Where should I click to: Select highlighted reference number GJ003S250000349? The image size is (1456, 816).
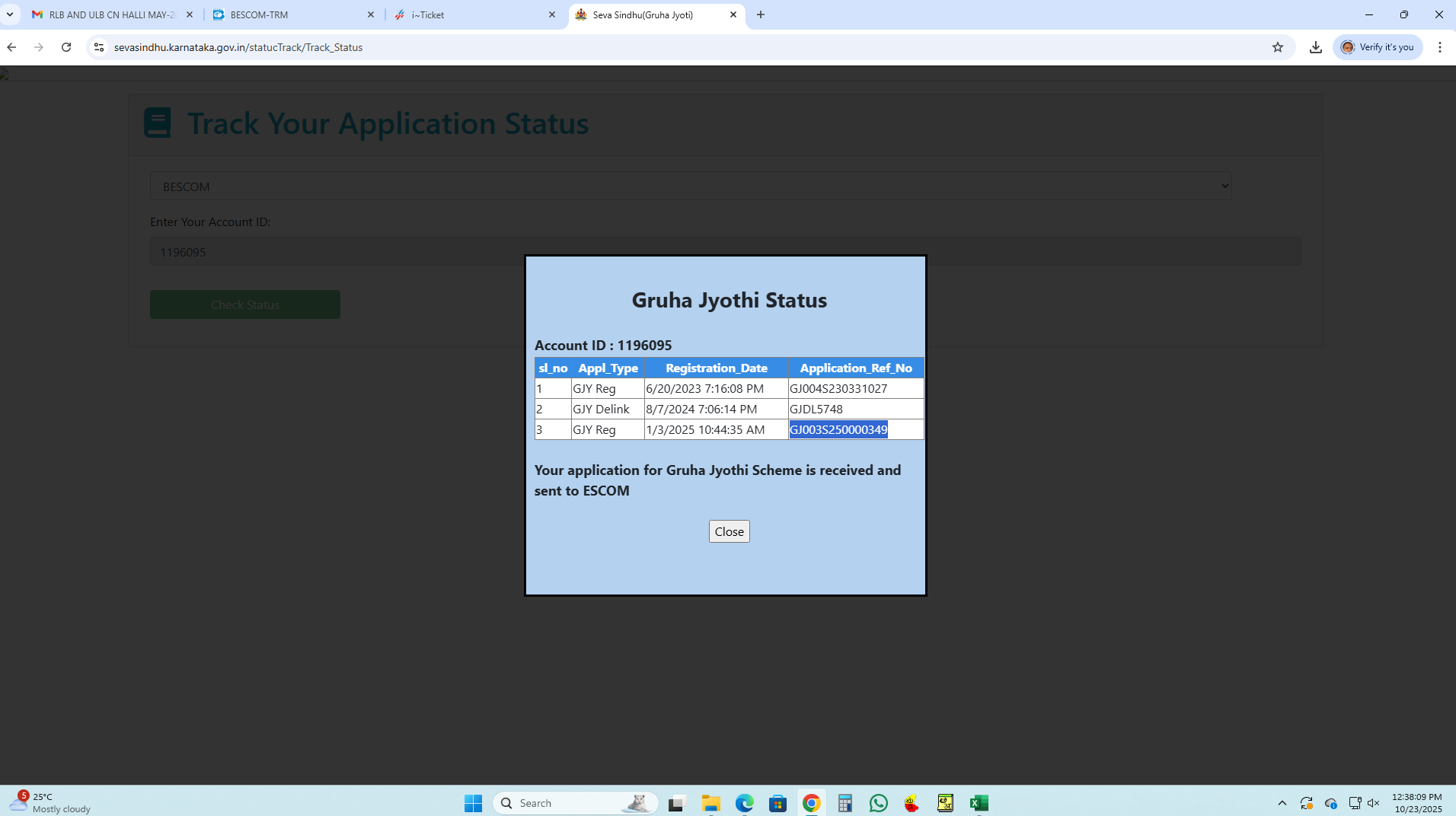click(x=838, y=430)
